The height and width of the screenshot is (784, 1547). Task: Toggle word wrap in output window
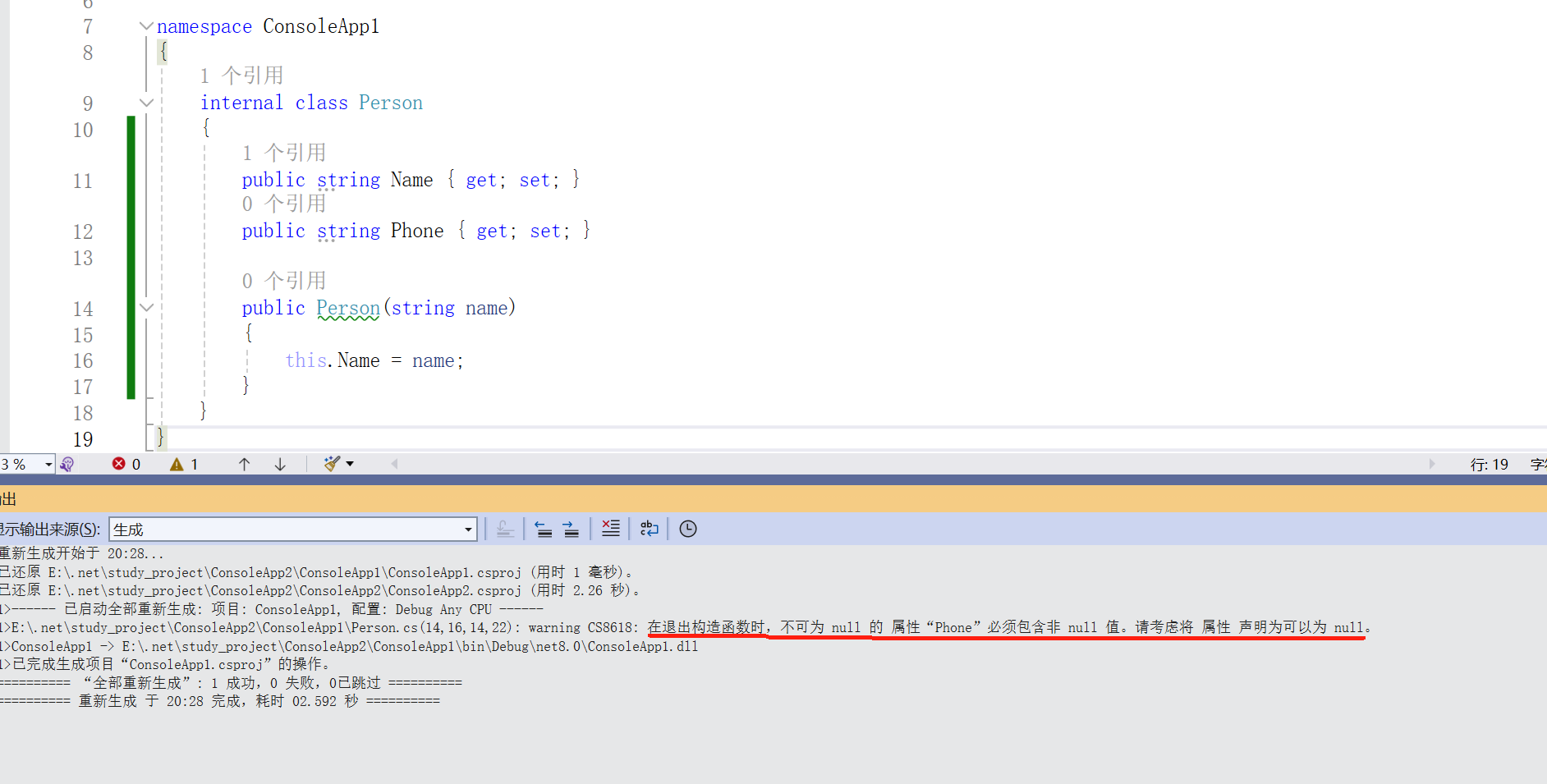click(650, 529)
